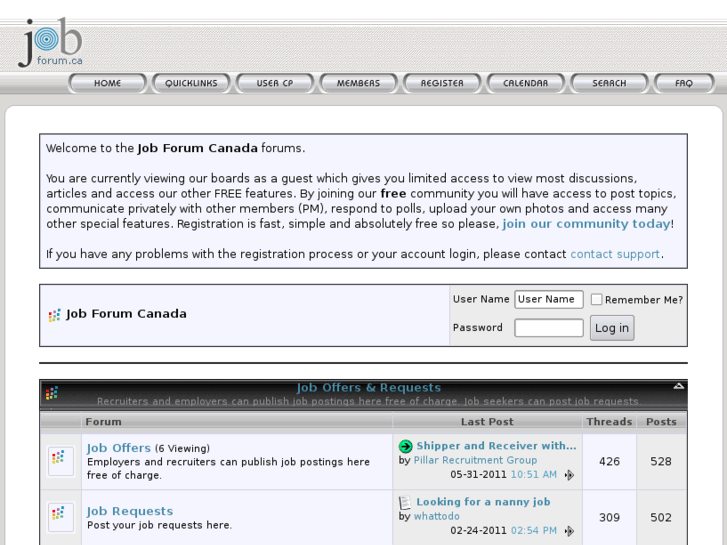
Task: Open Shipper and Receiver with... post
Action: 496,446
